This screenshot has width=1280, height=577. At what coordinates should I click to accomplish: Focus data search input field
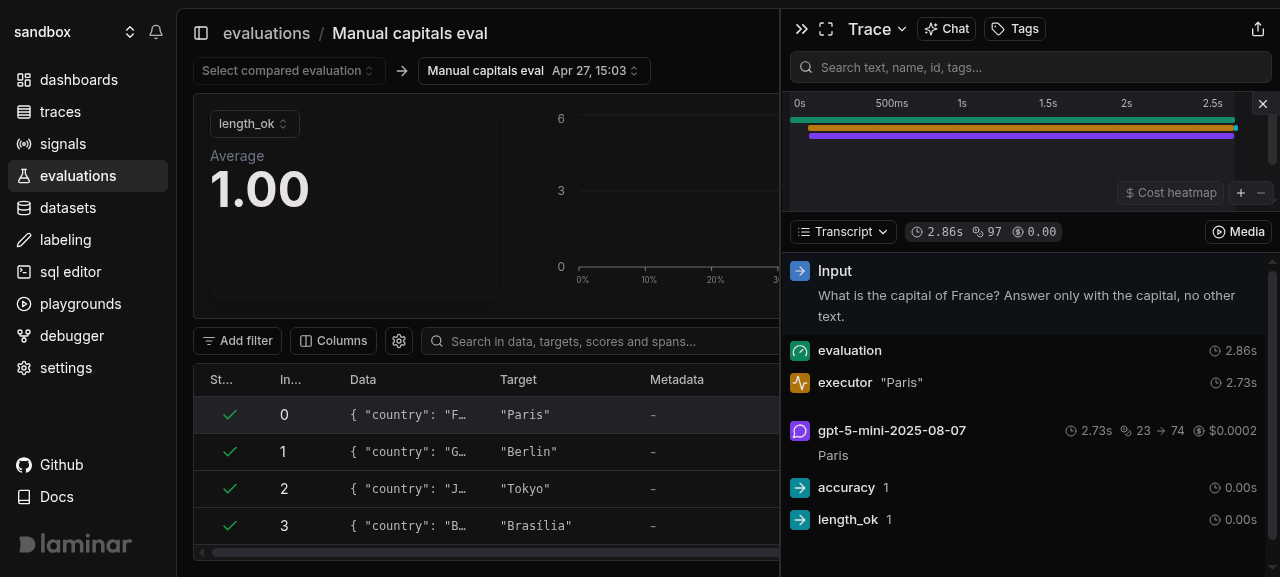(600, 341)
